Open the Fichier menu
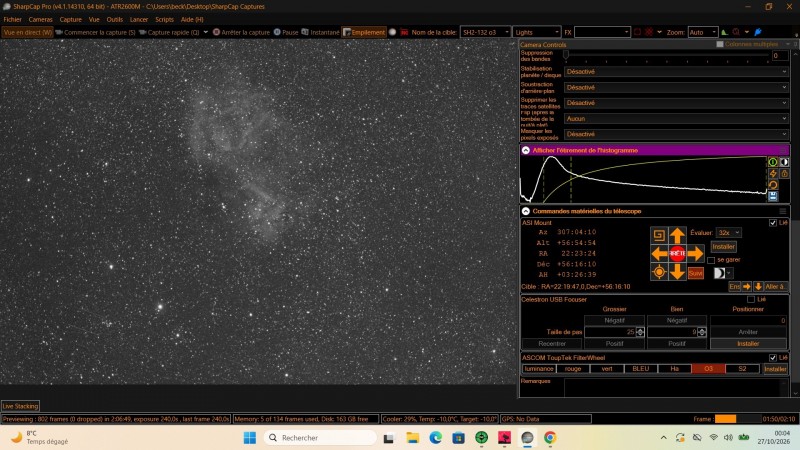This screenshot has height=450, width=800. pyautogui.click(x=12, y=19)
